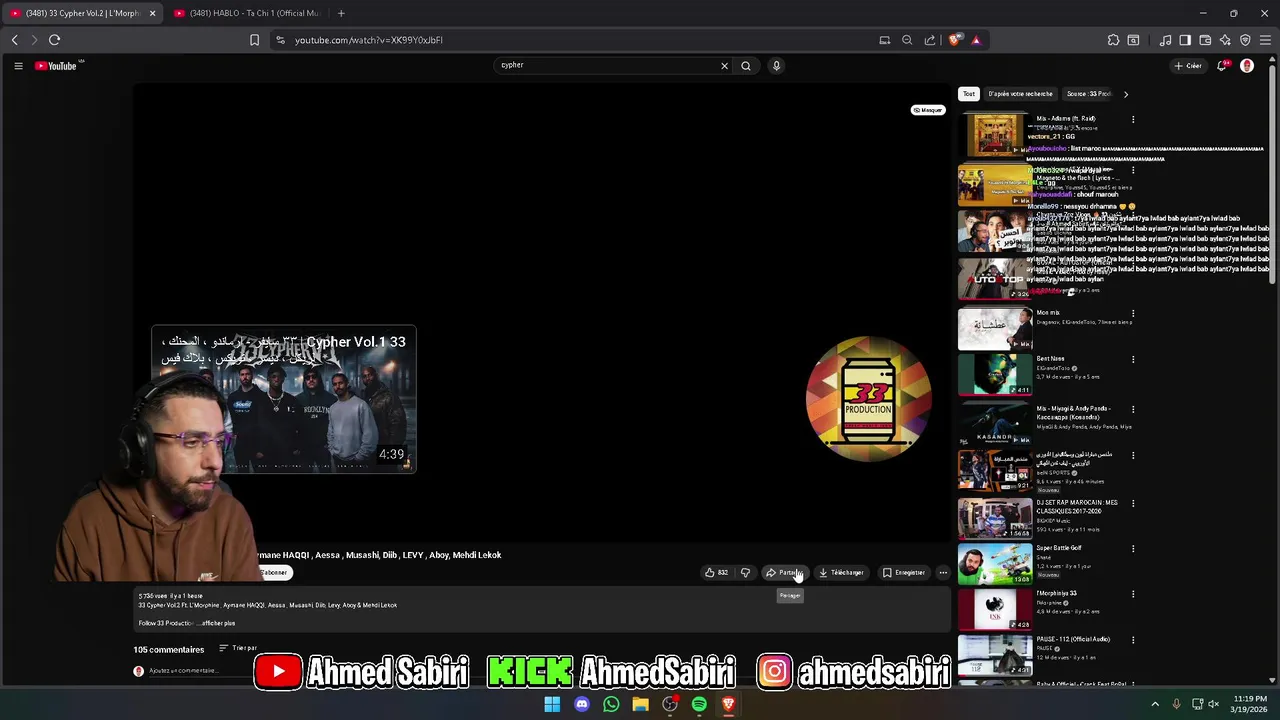Dislike the video with thumbs down
Image resolution: width=1280 pixels, height=720 pixels.
[x=745, y=573]
